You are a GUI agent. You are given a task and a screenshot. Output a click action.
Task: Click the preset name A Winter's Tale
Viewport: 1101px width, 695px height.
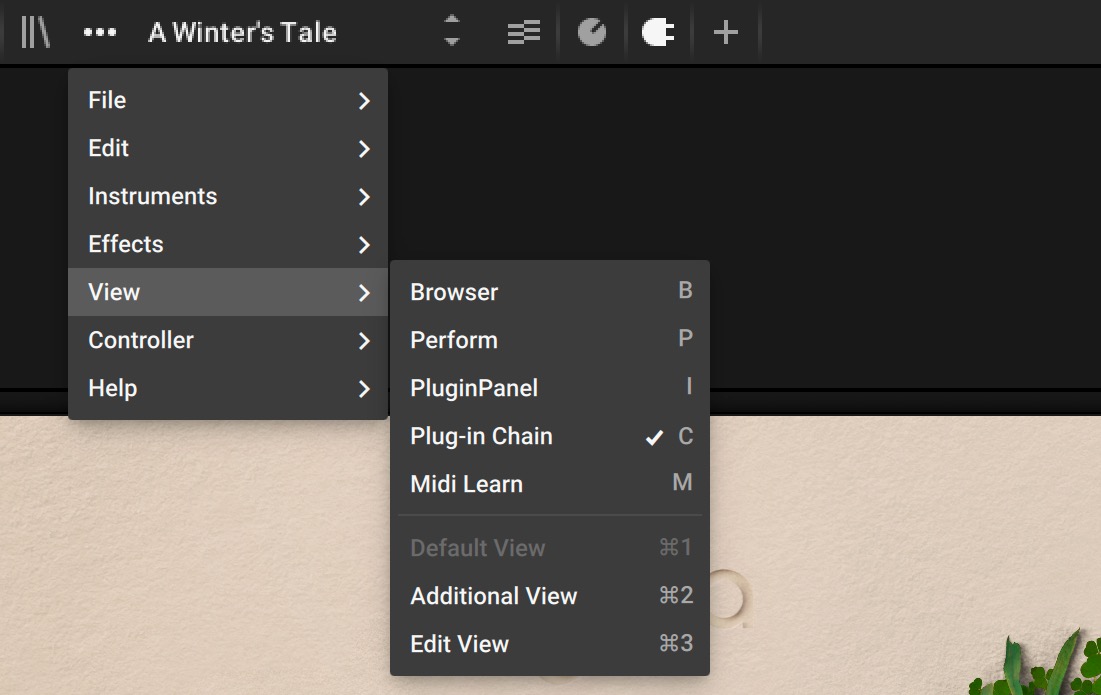(x=242, y=32)
